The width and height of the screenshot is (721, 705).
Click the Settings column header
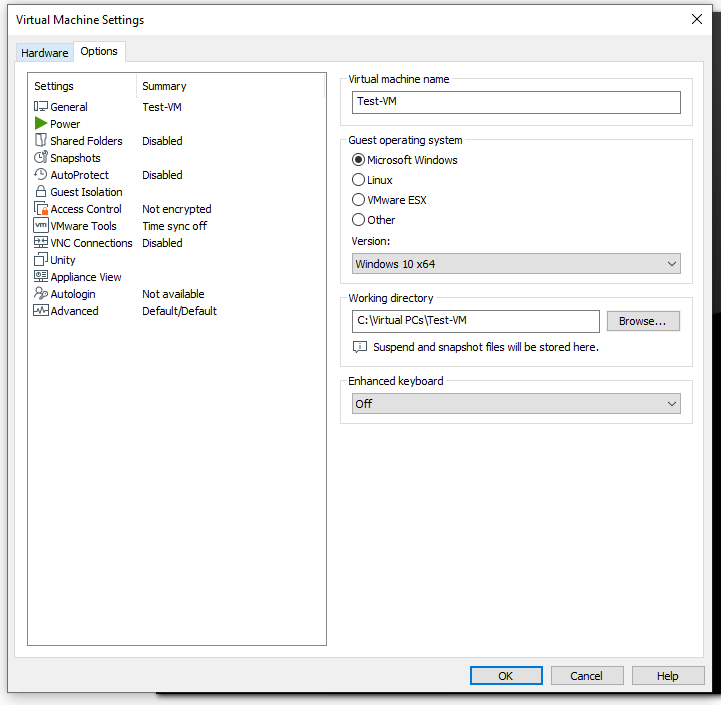pos(54,86)
